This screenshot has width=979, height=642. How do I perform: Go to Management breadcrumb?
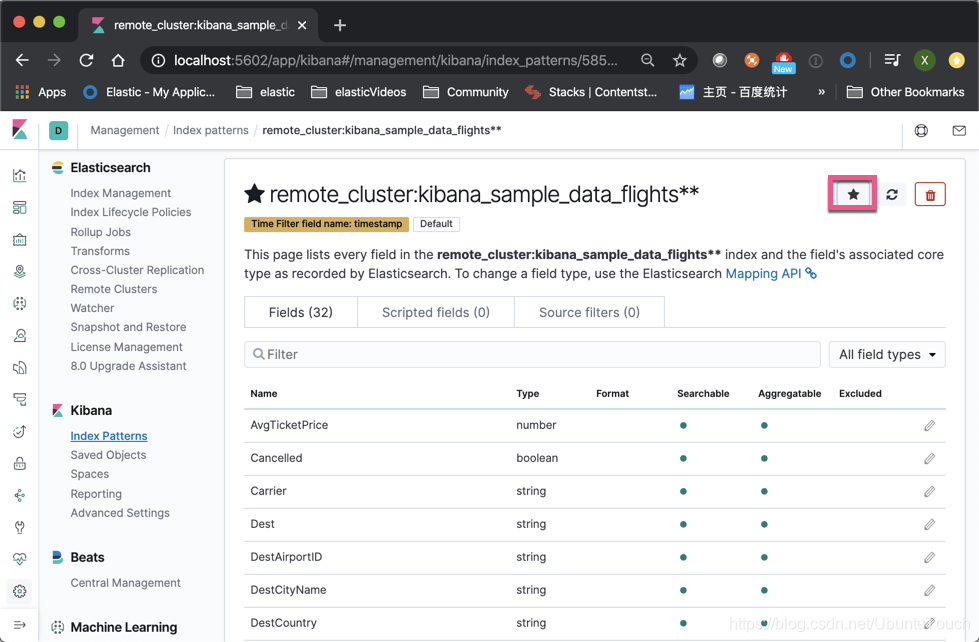click(x=125, y=130)
